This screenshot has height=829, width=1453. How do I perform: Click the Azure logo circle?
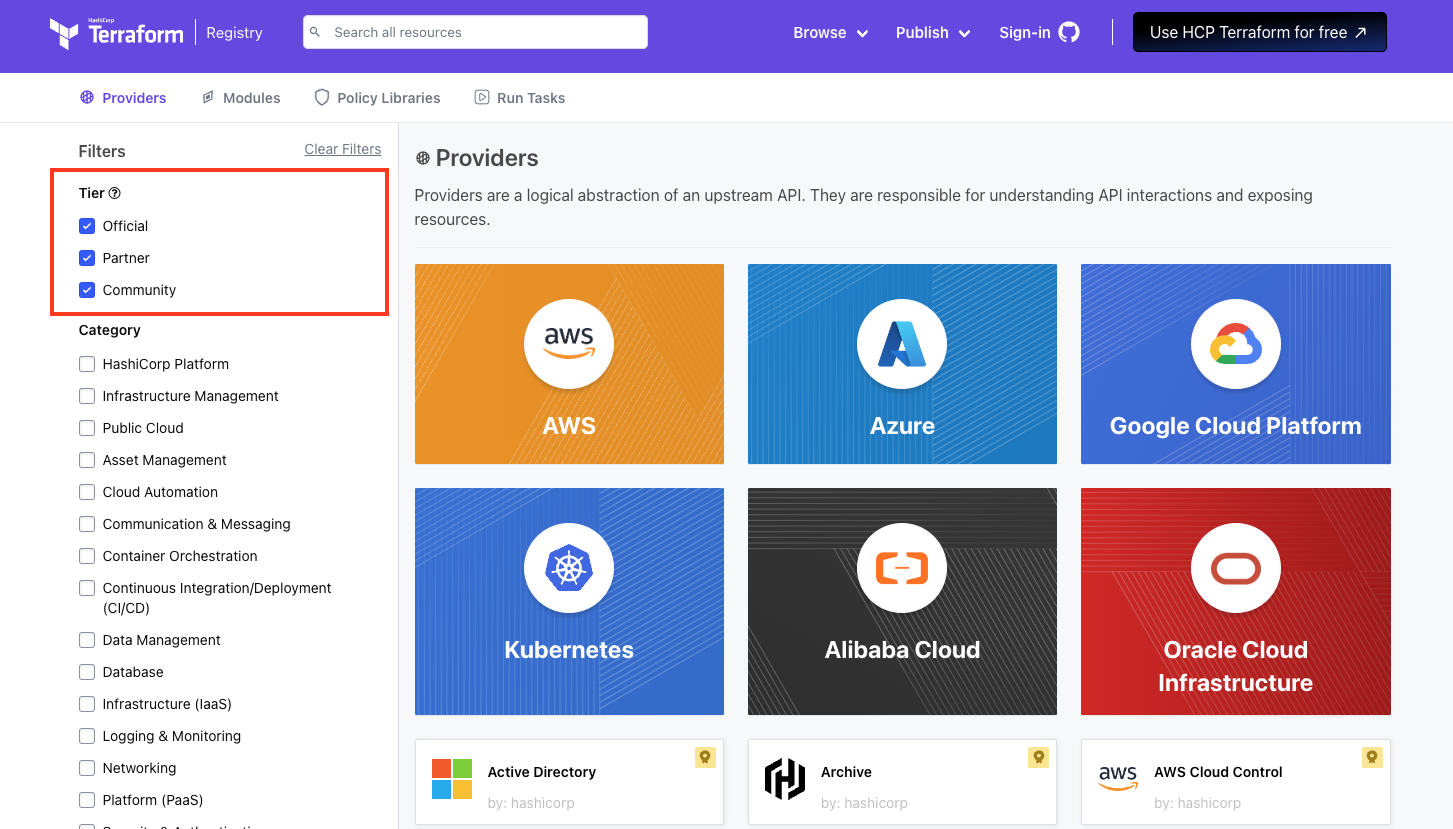tap(902, 344)
